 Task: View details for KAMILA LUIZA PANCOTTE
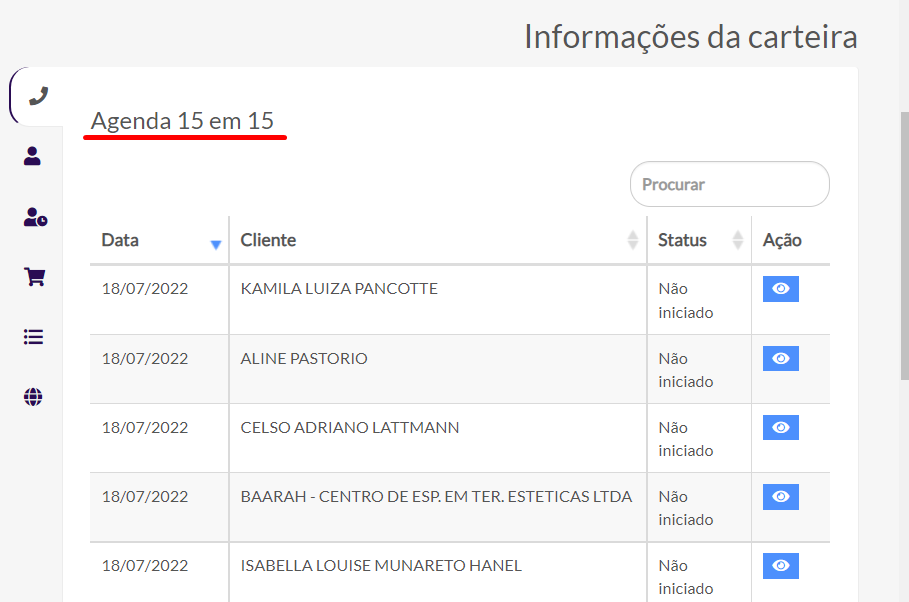(780, 289)
